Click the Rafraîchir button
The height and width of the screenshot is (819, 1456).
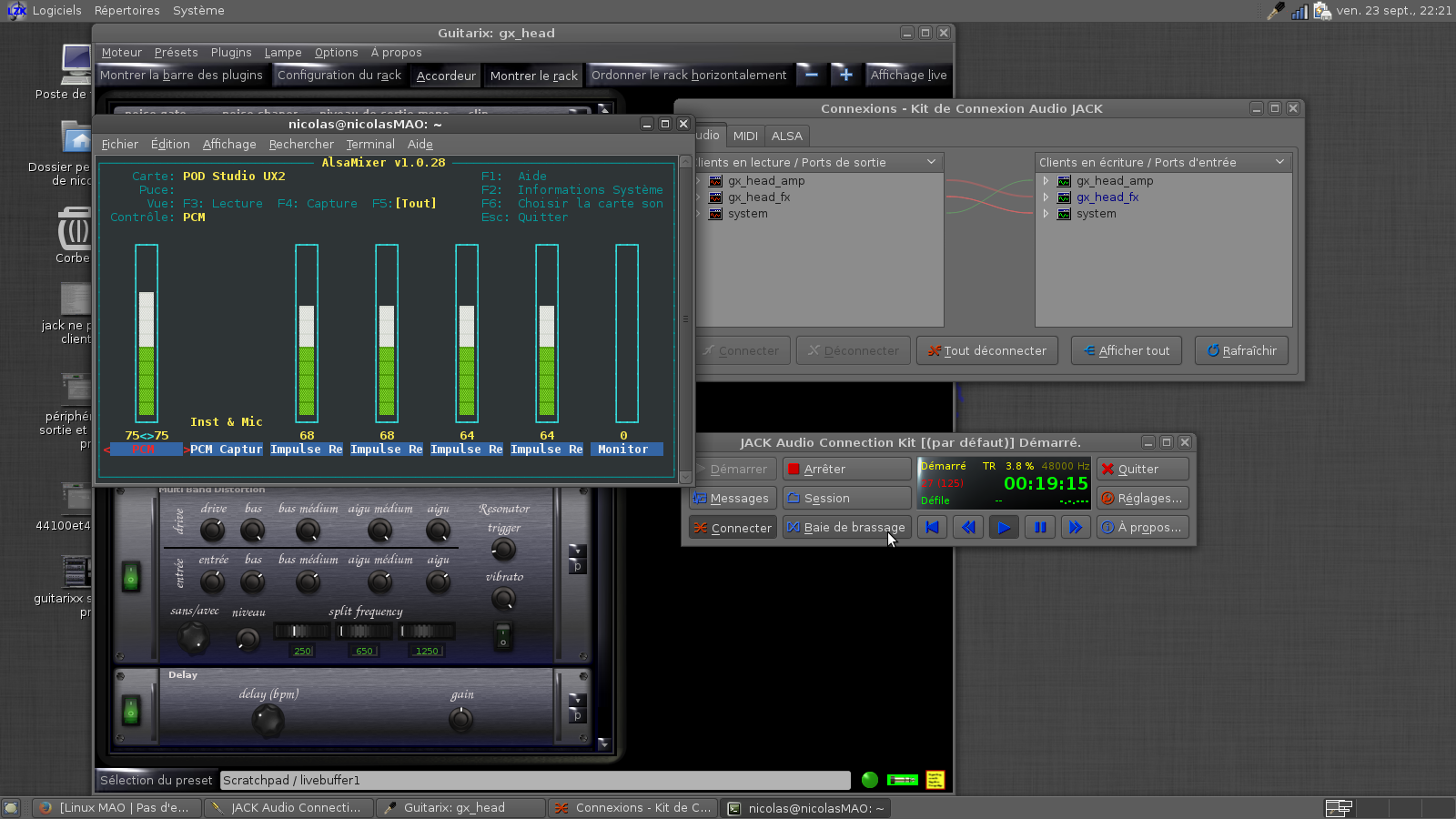(1241, 350)
